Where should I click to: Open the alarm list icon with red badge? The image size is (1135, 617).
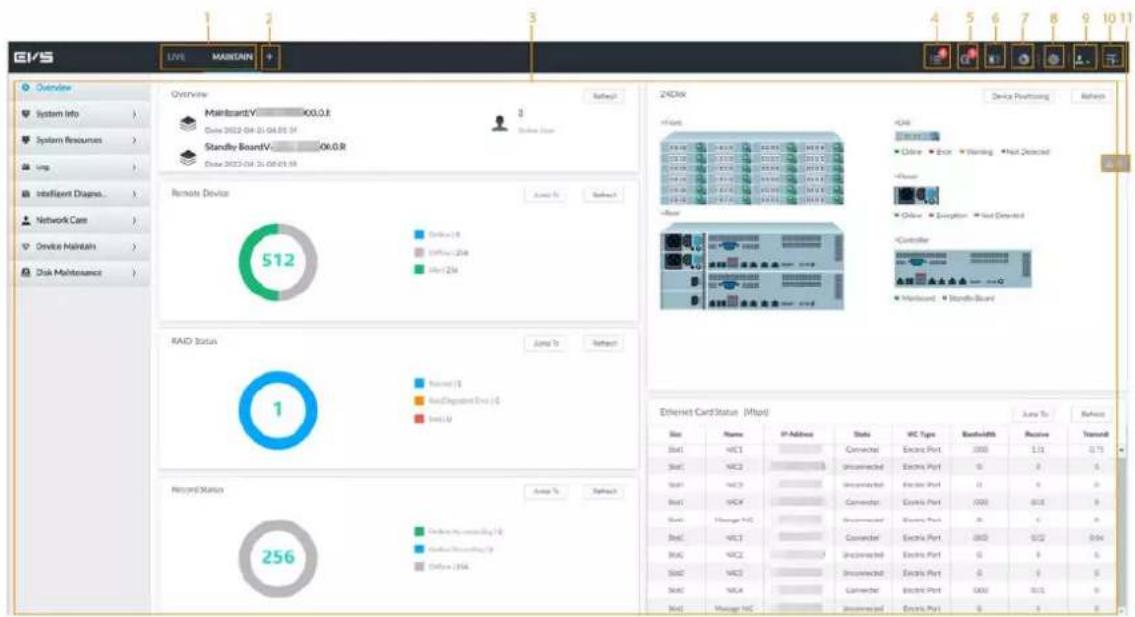click(937, 57)
